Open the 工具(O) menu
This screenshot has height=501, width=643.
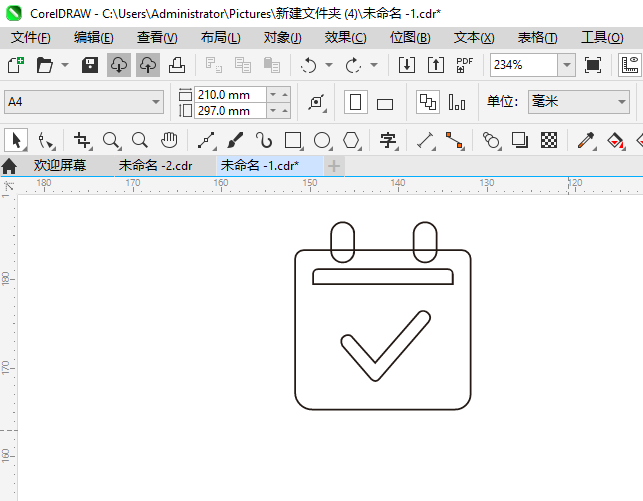click(x=602, y=38)
